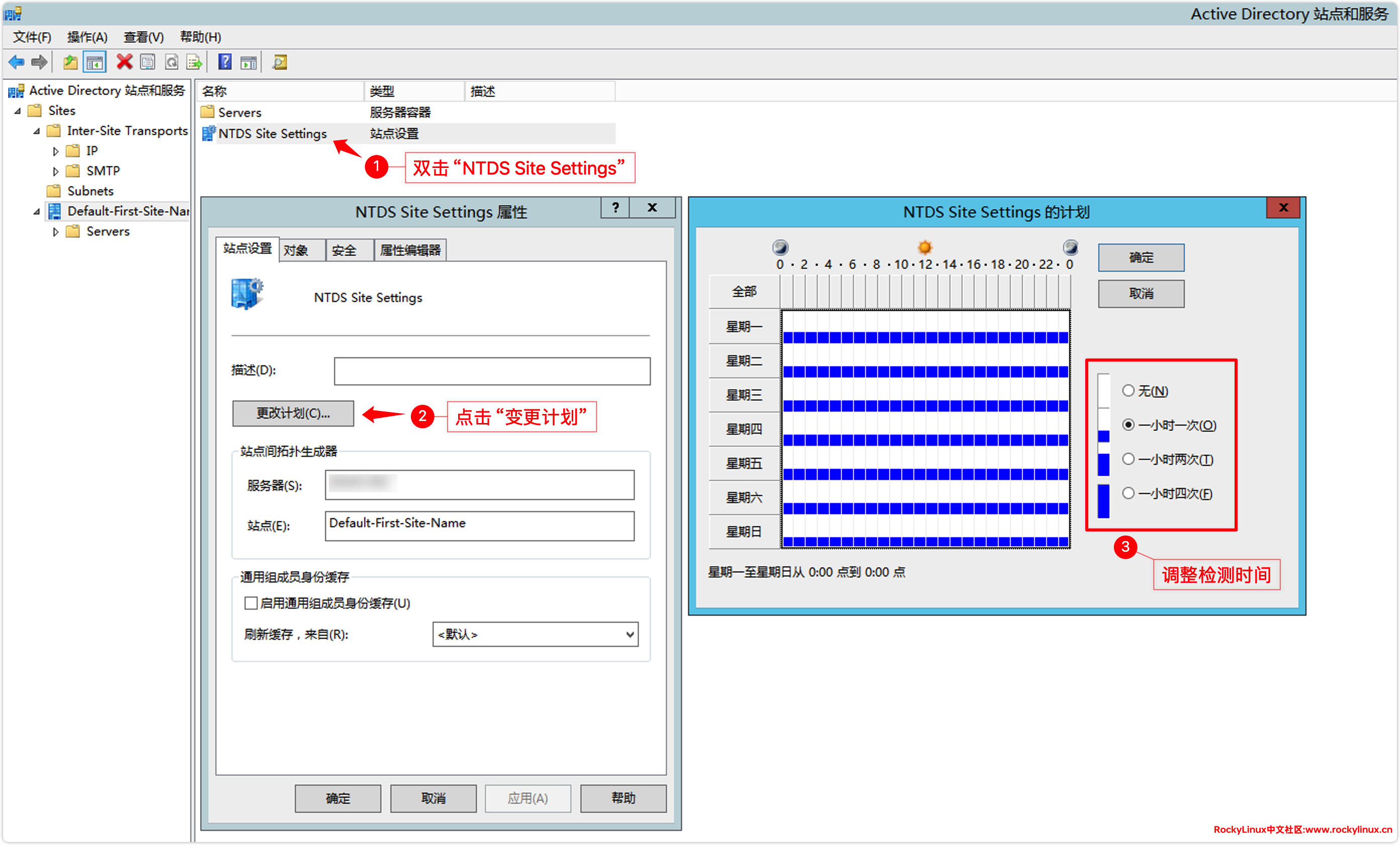1400x845 pixels.
Task: Switch to the 属性编辑器 tab
Action: coord(410,250)
